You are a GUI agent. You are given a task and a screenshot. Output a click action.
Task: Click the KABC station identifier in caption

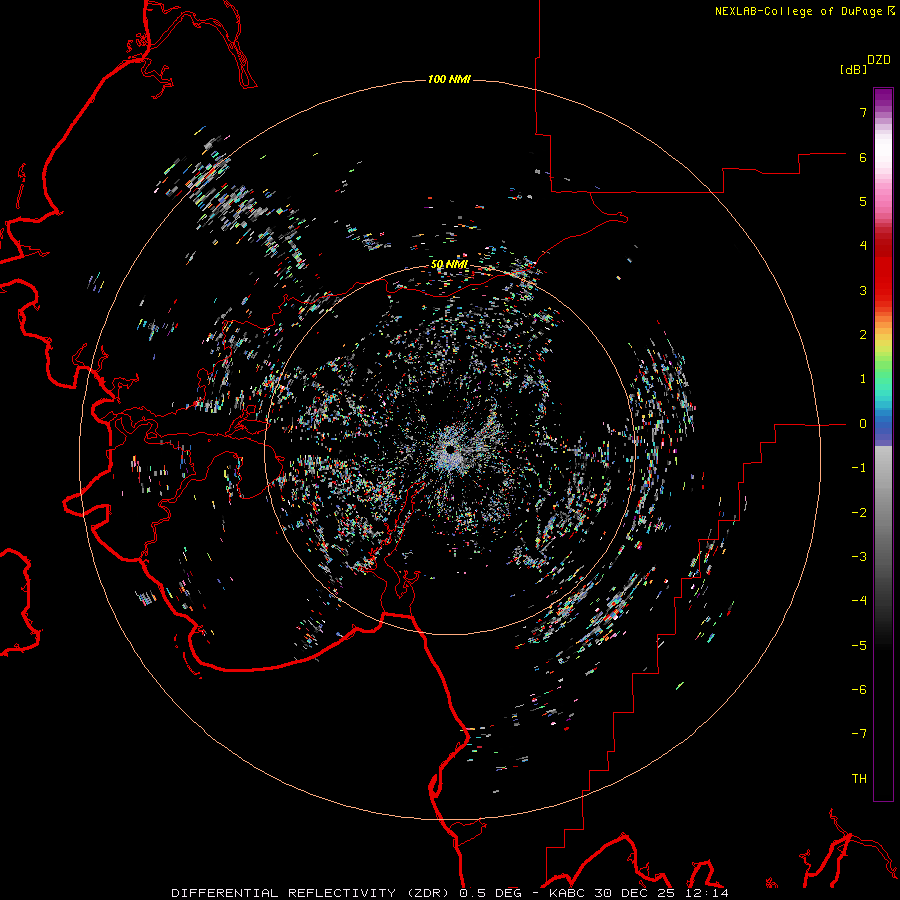click(x=567, y=893)
